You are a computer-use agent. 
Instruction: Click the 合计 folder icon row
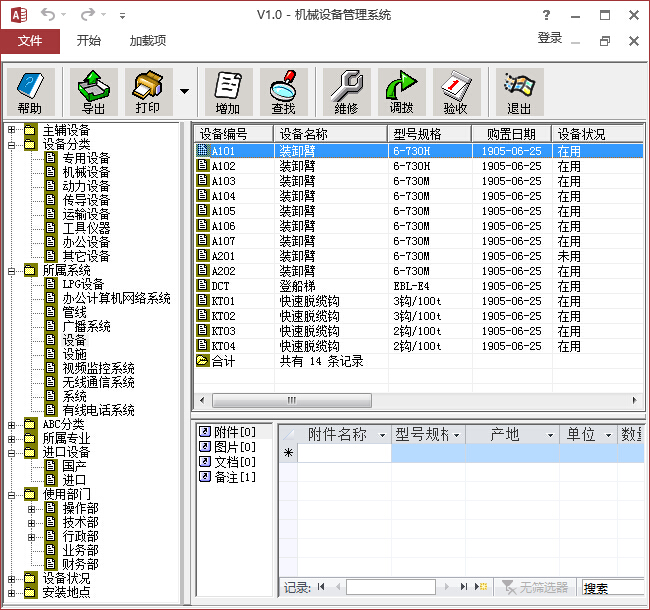click(x=202, y=361)
